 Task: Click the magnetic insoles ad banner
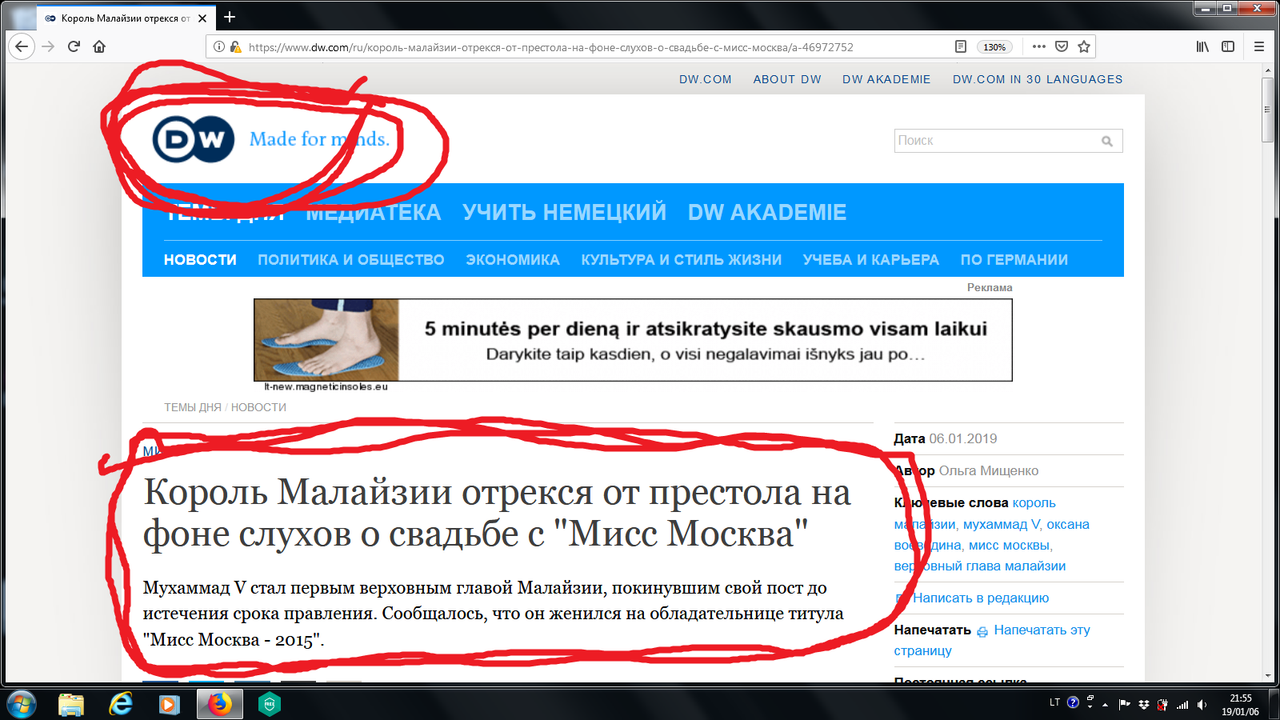[x=633, y=340]
